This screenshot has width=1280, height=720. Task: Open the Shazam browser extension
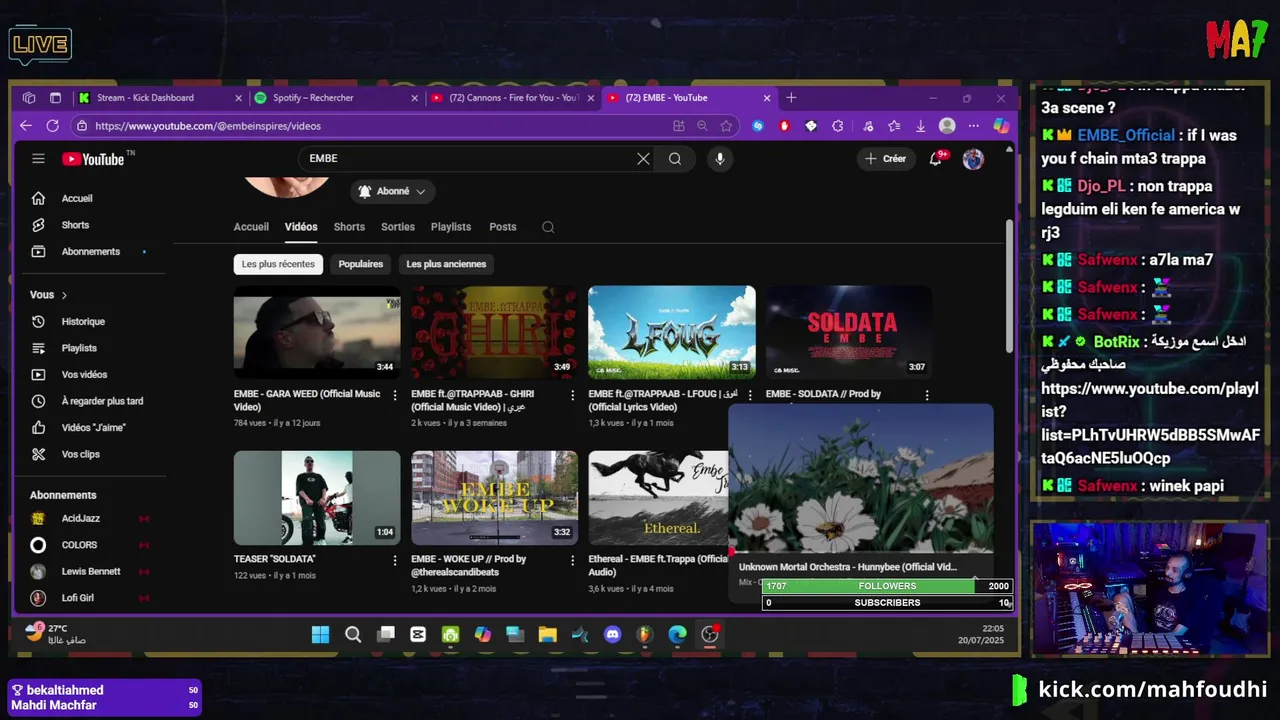pos(758,126)
